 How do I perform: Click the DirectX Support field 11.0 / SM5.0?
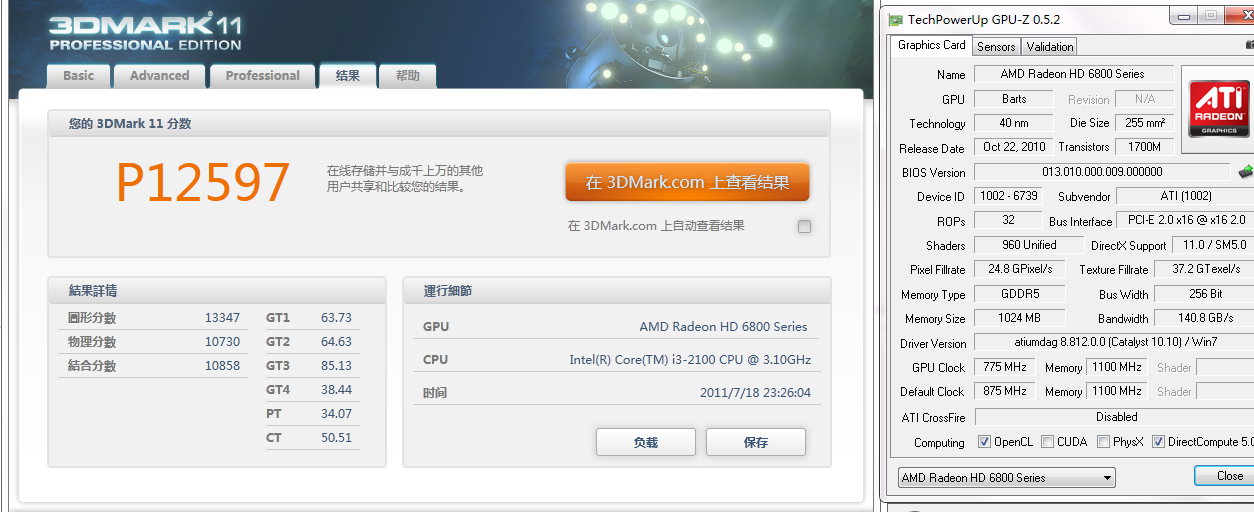[1214, 245]
